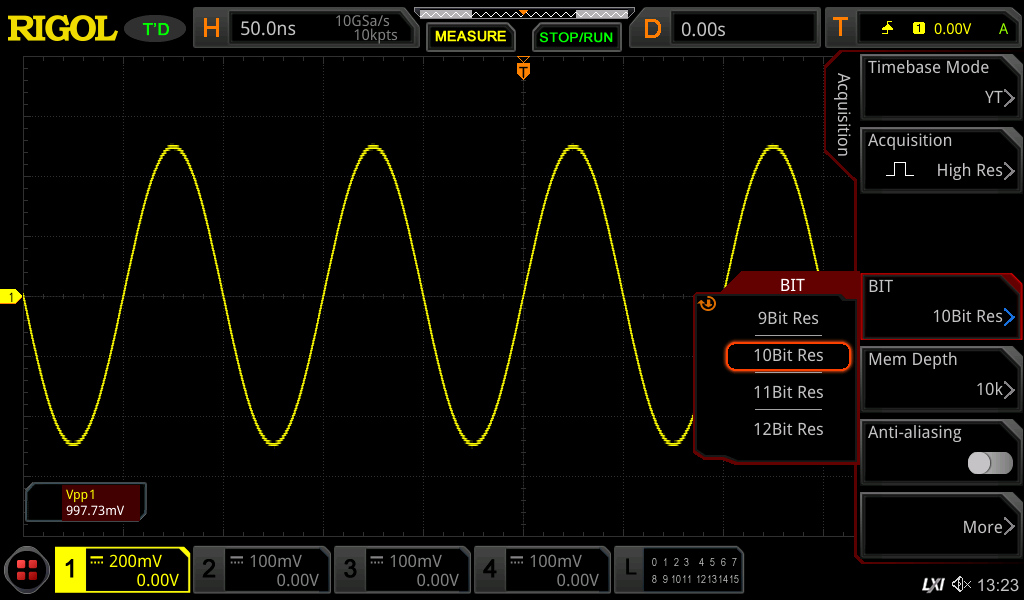
Task: Open the red grid function menu icon
Action: click(27, 571)
